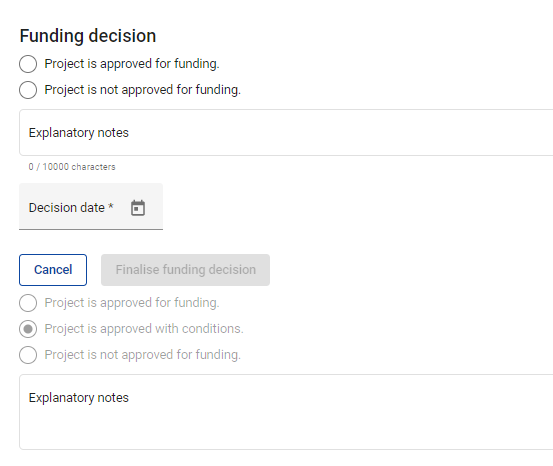Click the upper 'Project is not approved for funding.' label text
The width and height of the screenshot is (553, 466).
click(142, 90)
